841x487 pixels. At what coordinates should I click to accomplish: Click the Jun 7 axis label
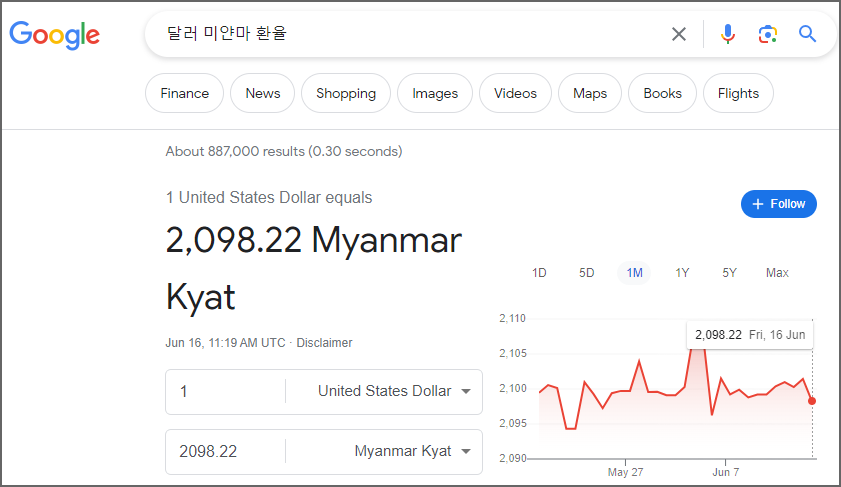click(726, 473)
